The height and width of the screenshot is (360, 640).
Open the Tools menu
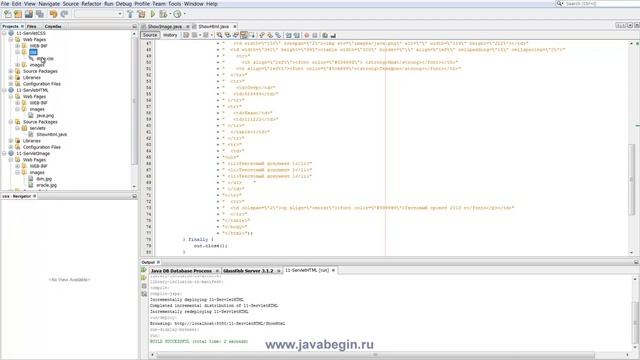pos(174,4)
